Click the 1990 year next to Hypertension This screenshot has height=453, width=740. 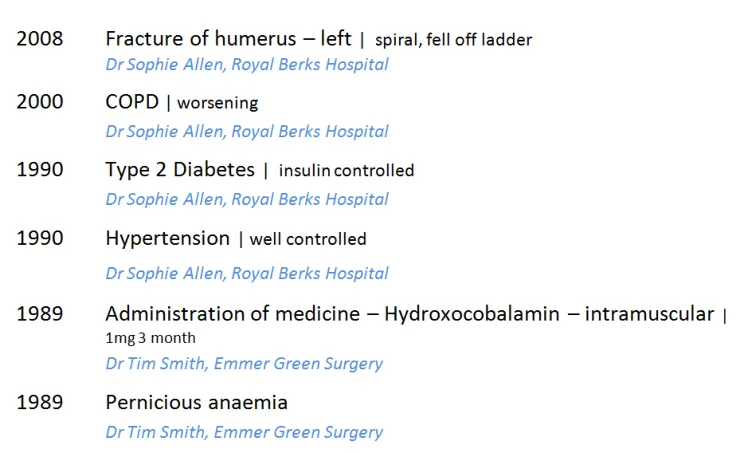(x=39, y=238)
